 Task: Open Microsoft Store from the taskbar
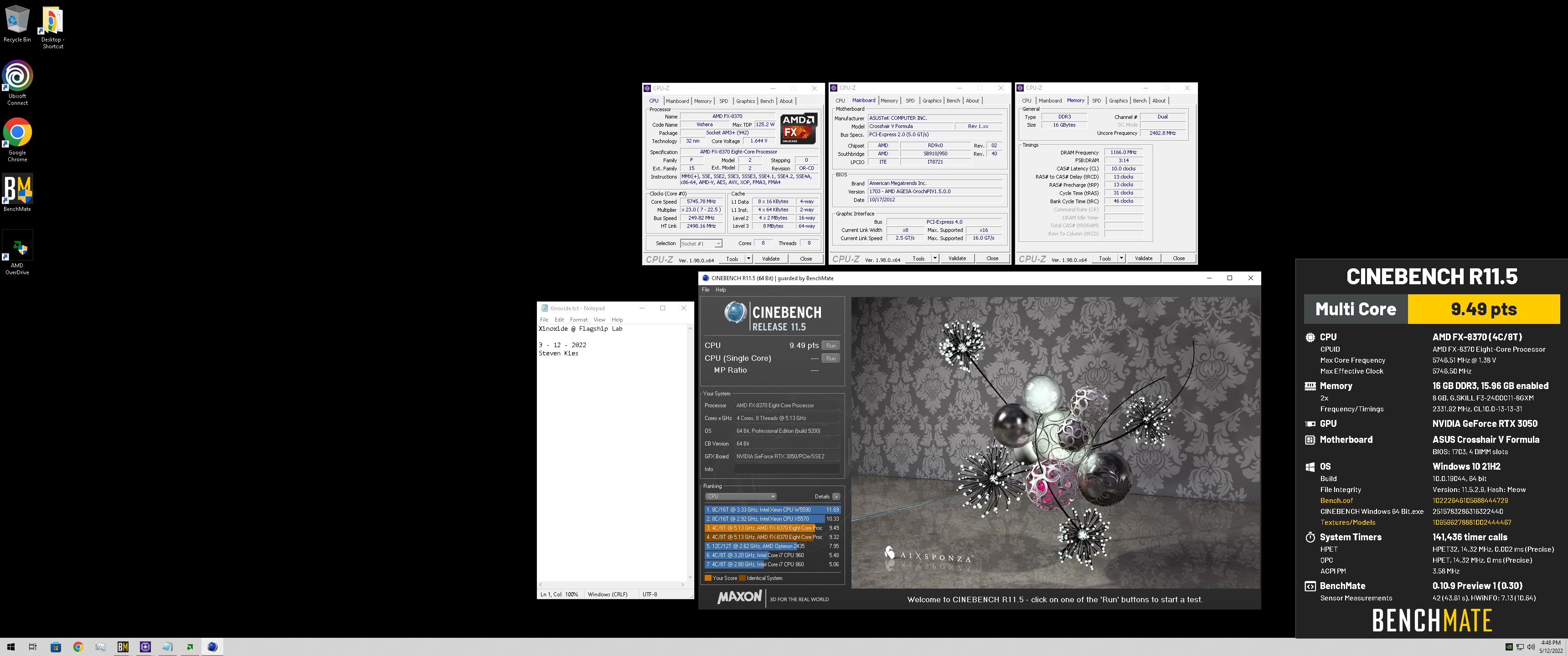[x=56, y=647]
